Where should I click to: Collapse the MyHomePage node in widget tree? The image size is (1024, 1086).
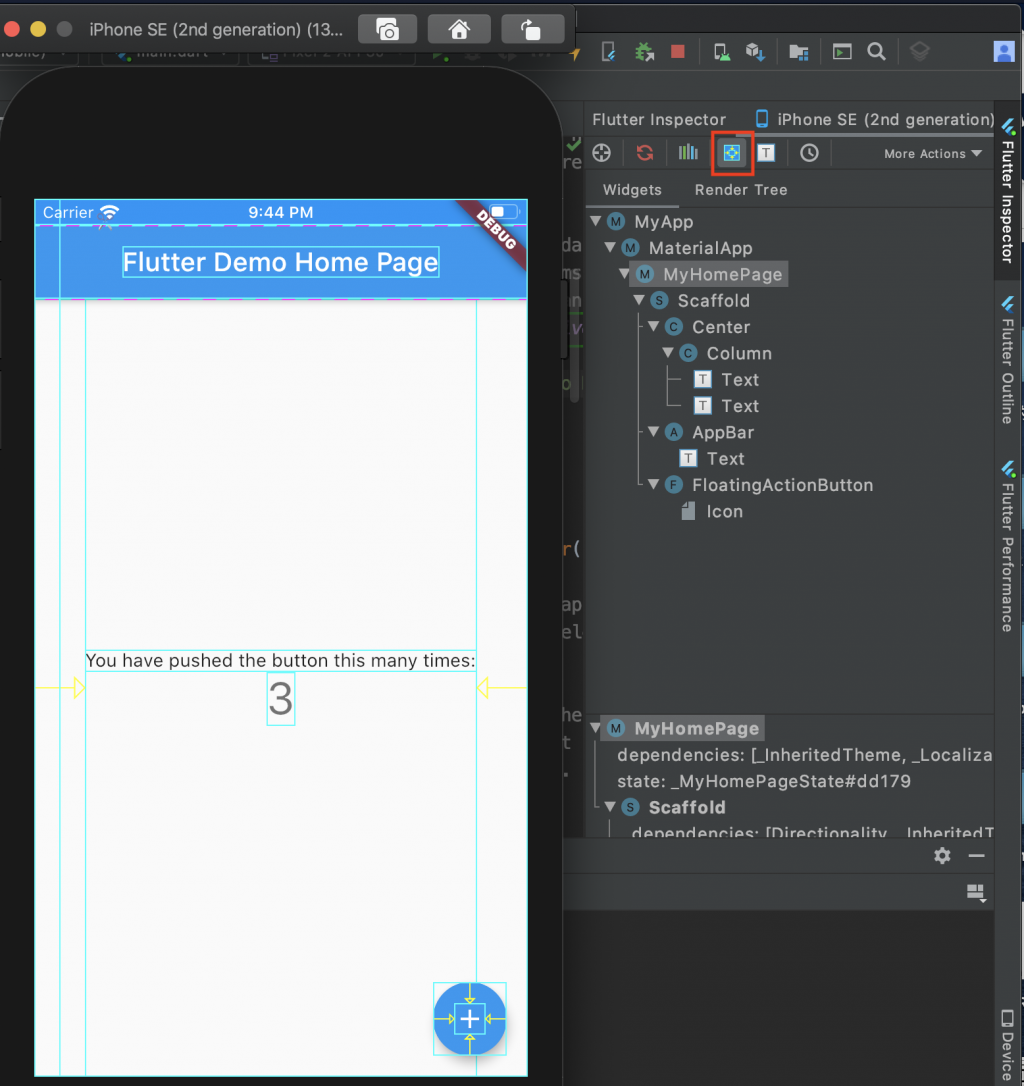[625, 274]
